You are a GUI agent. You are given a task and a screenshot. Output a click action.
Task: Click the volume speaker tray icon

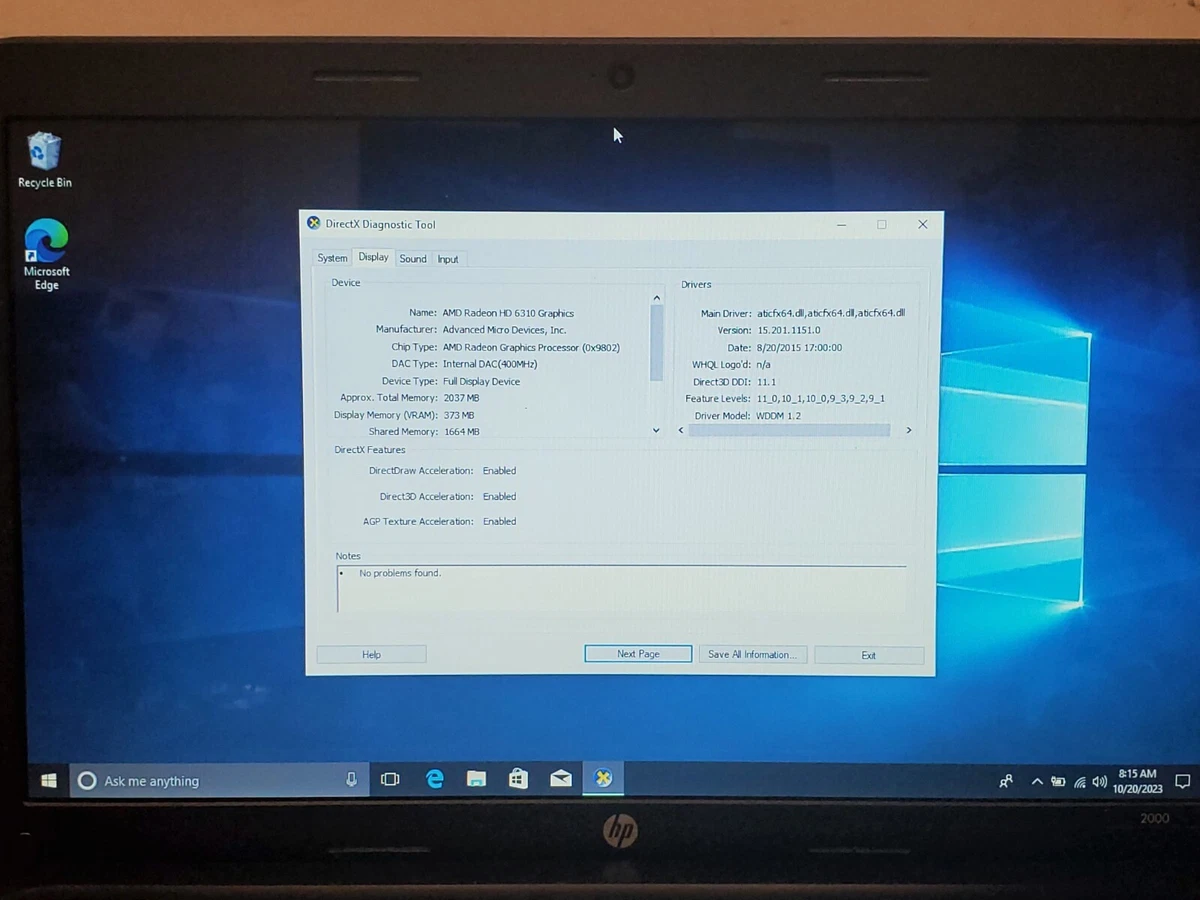(x=1100, y=781)
